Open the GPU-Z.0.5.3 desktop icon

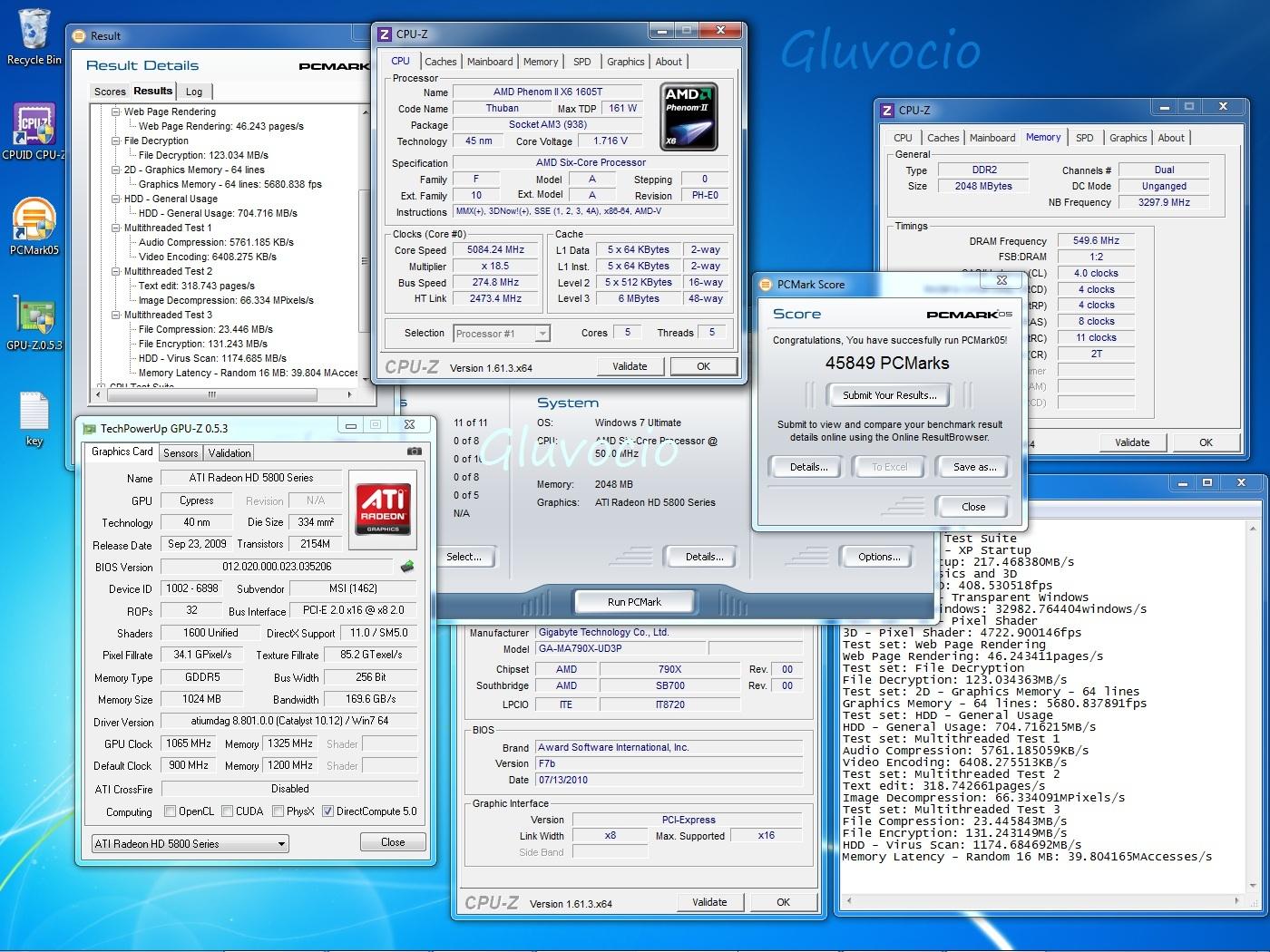[x=34, y=322]
